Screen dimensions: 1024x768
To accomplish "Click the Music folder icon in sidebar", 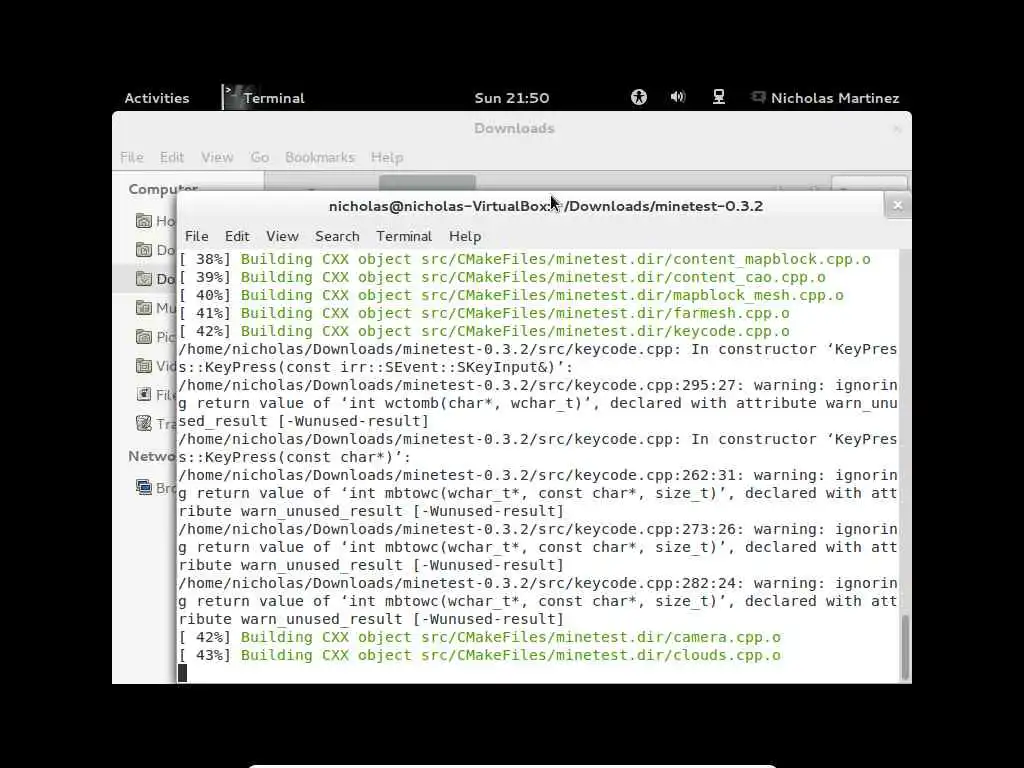I will pos(144,308).
